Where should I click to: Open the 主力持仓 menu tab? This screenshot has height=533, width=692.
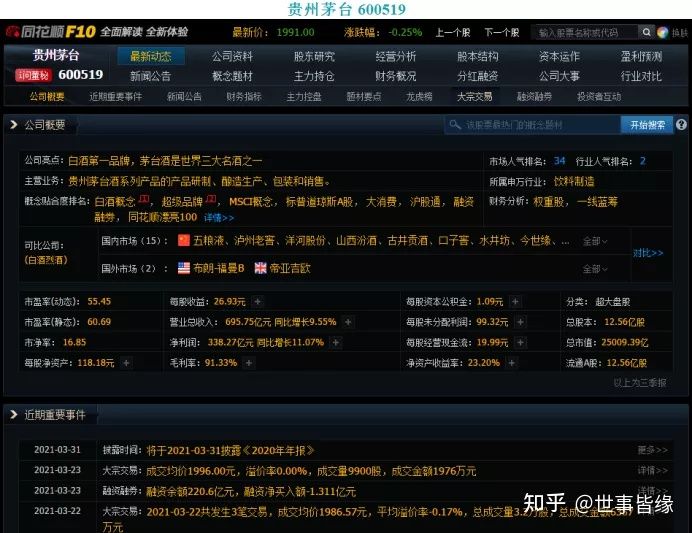pyautogui.click(x=314, y=76)
